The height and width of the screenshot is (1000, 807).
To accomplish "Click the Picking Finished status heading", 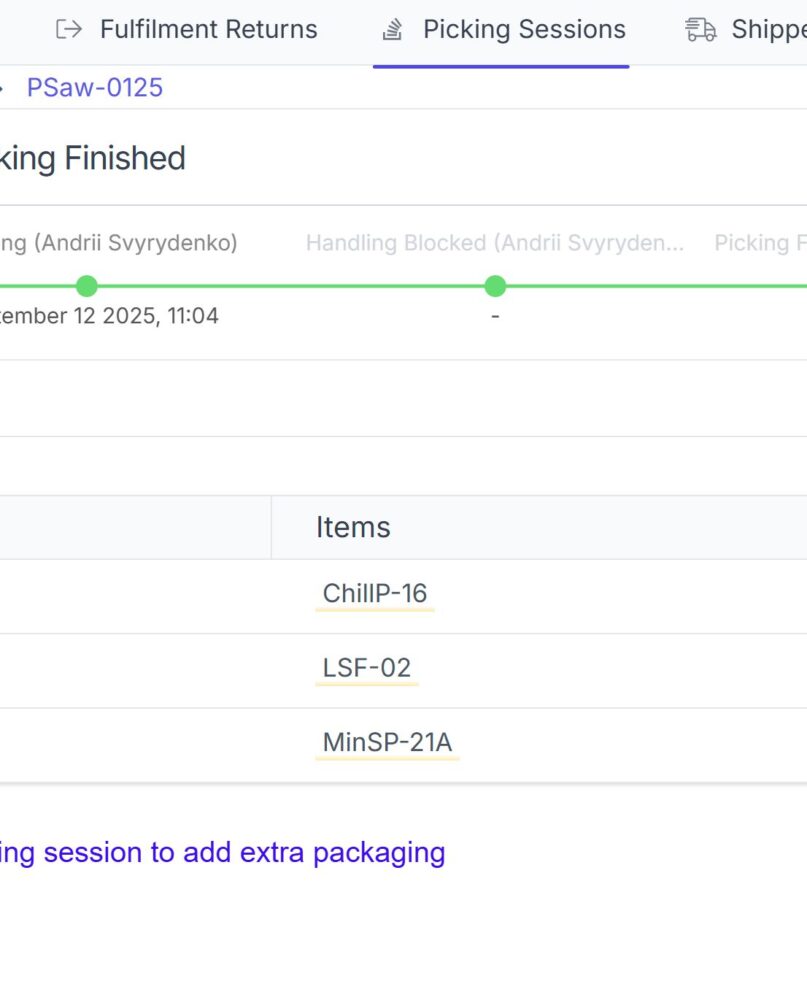I will click(x=92, y=158).
